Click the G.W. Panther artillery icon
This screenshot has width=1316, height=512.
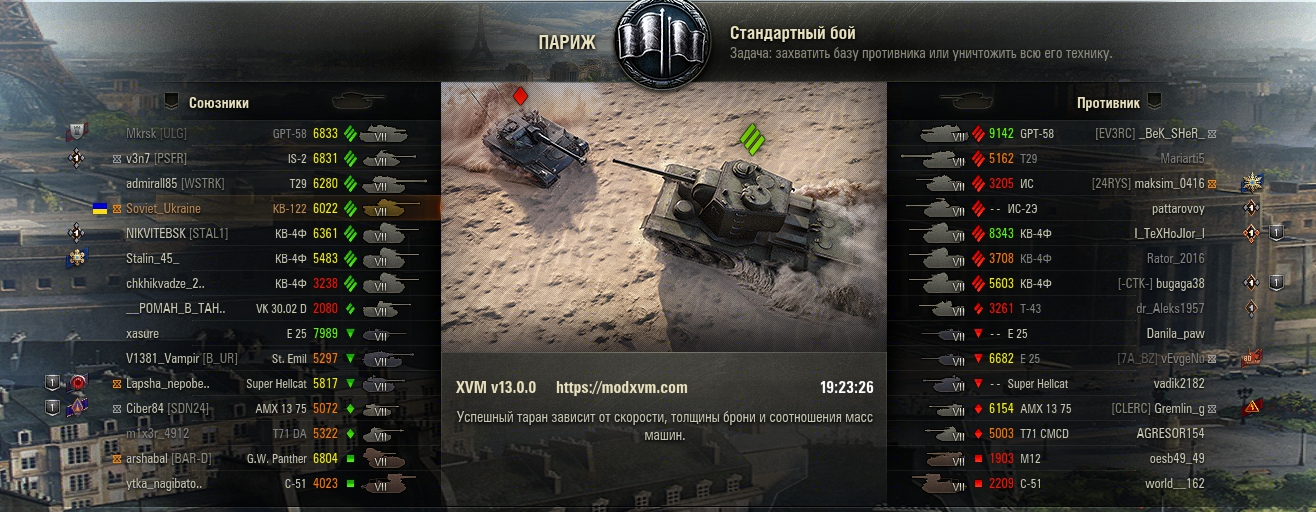click(385, 458)
